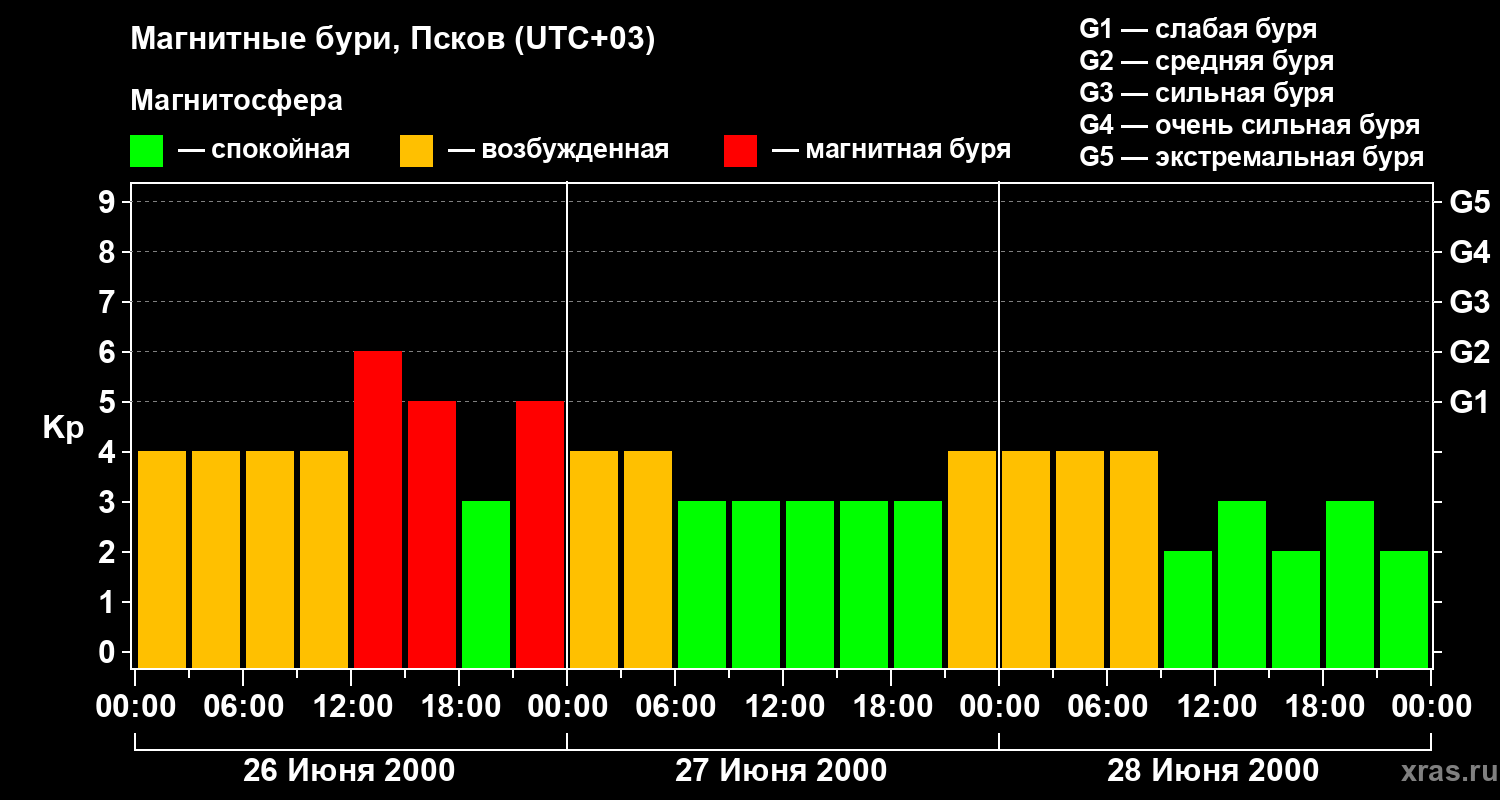Click the yellow bar starting 21:00 on 27 June

[972, 560]
